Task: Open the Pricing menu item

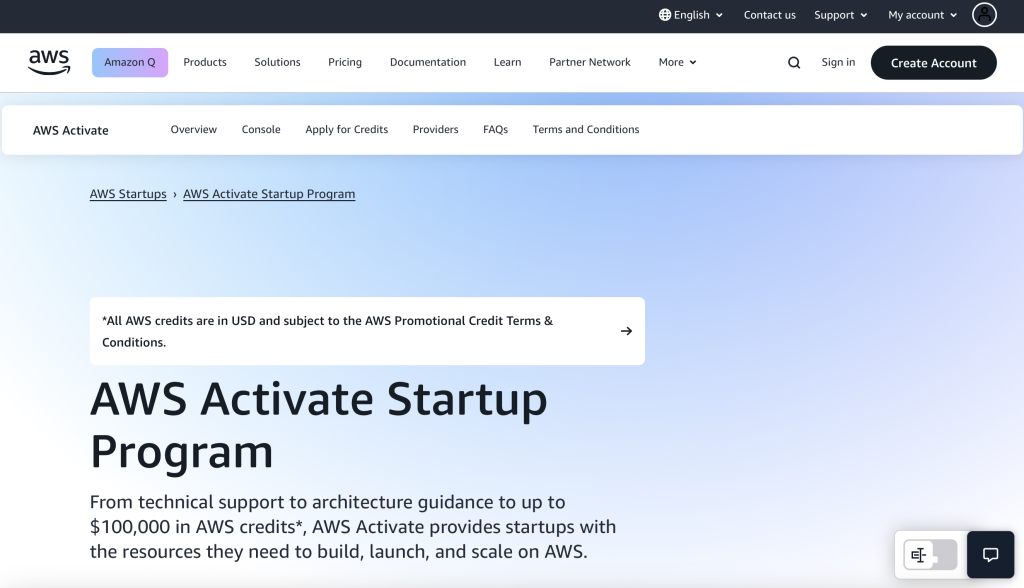Action: [344, 62]
